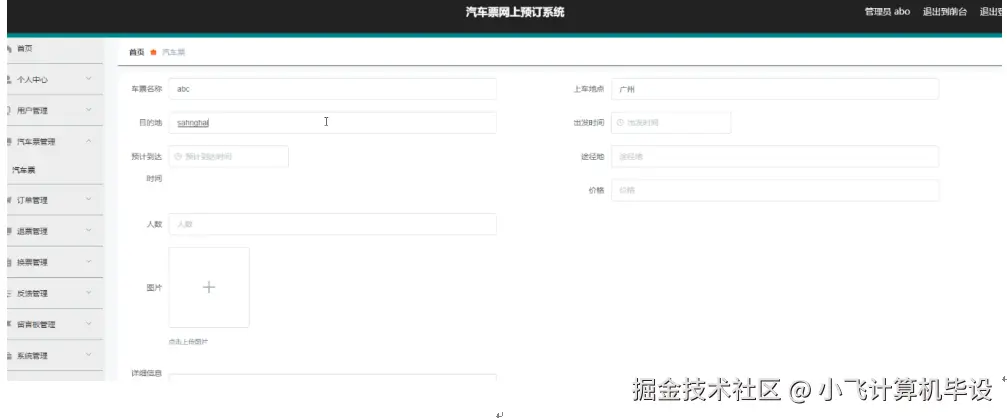The height and width of the screenshot is (418, 1007).
Task: Click 退出到前台 in the header
Action: (x=945, y=12)
